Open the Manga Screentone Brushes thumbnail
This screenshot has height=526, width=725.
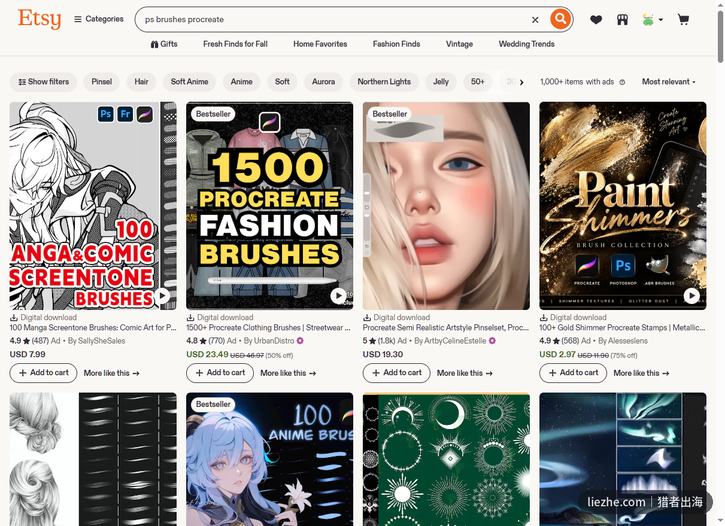pos(93,206)
